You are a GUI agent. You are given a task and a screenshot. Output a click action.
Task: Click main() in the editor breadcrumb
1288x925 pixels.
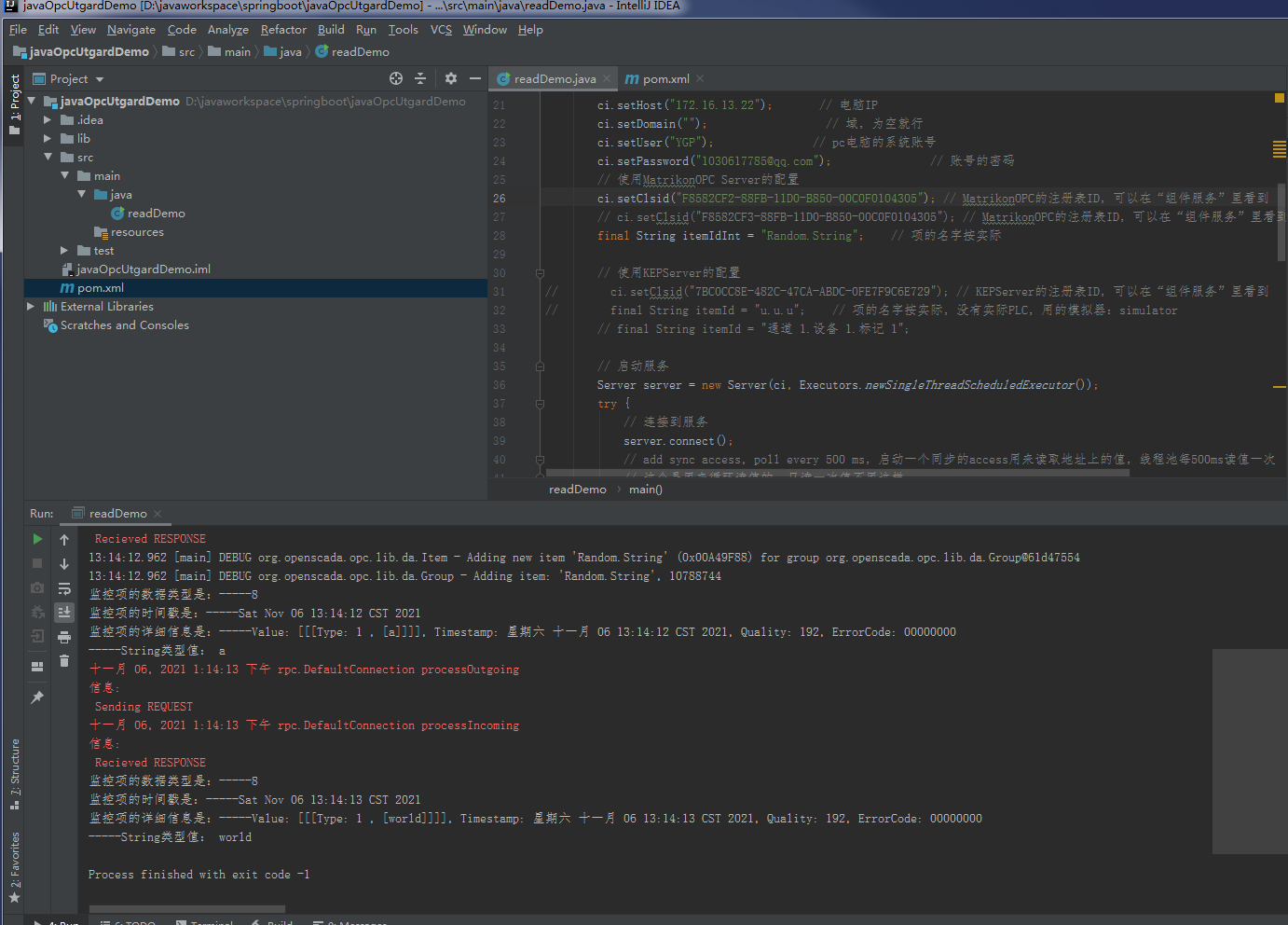click(x=645, y=489)
